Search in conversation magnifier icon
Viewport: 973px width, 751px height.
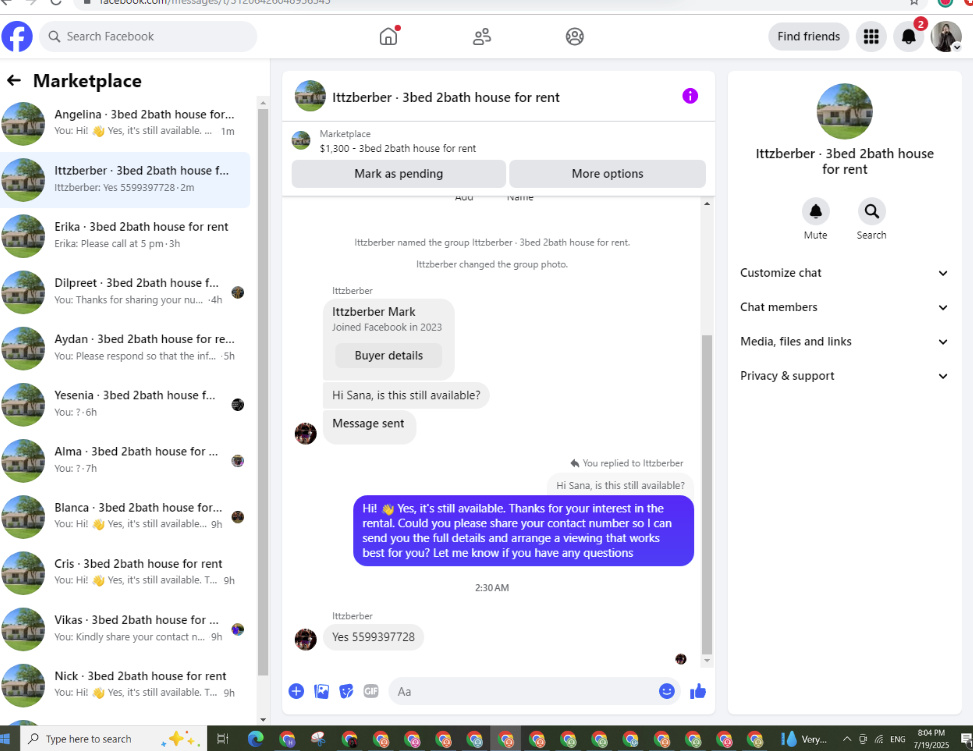(x=871, y=212)
